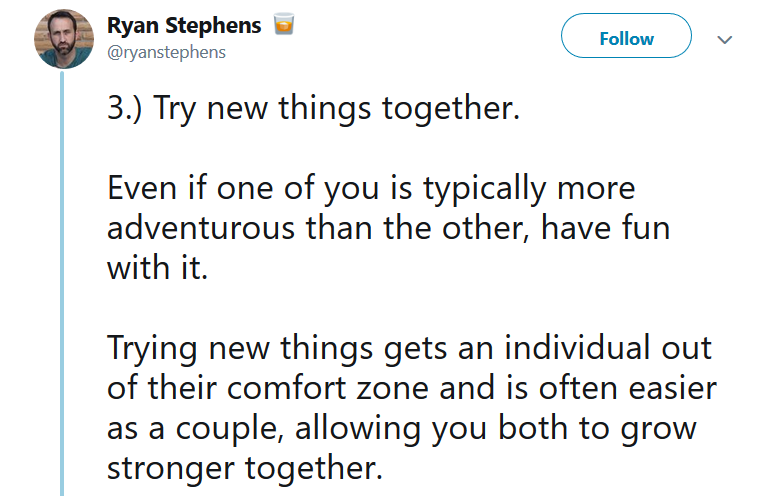776x496 pixels.
Task: Click the words 'have fun' in the tweet
Action: click(x=606, y=228)
